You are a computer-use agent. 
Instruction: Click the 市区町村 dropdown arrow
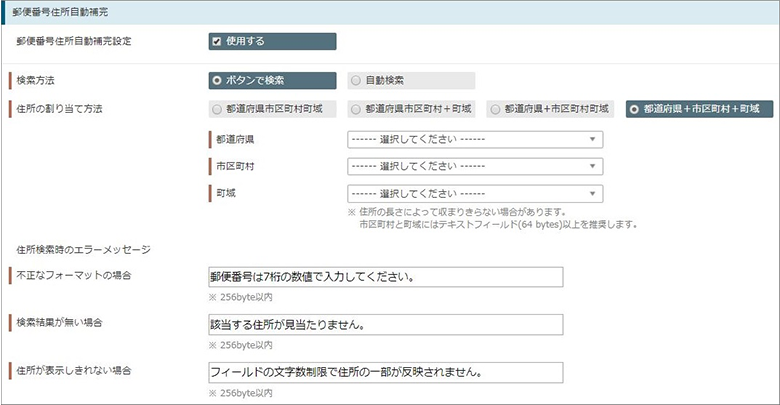[592, 166]
